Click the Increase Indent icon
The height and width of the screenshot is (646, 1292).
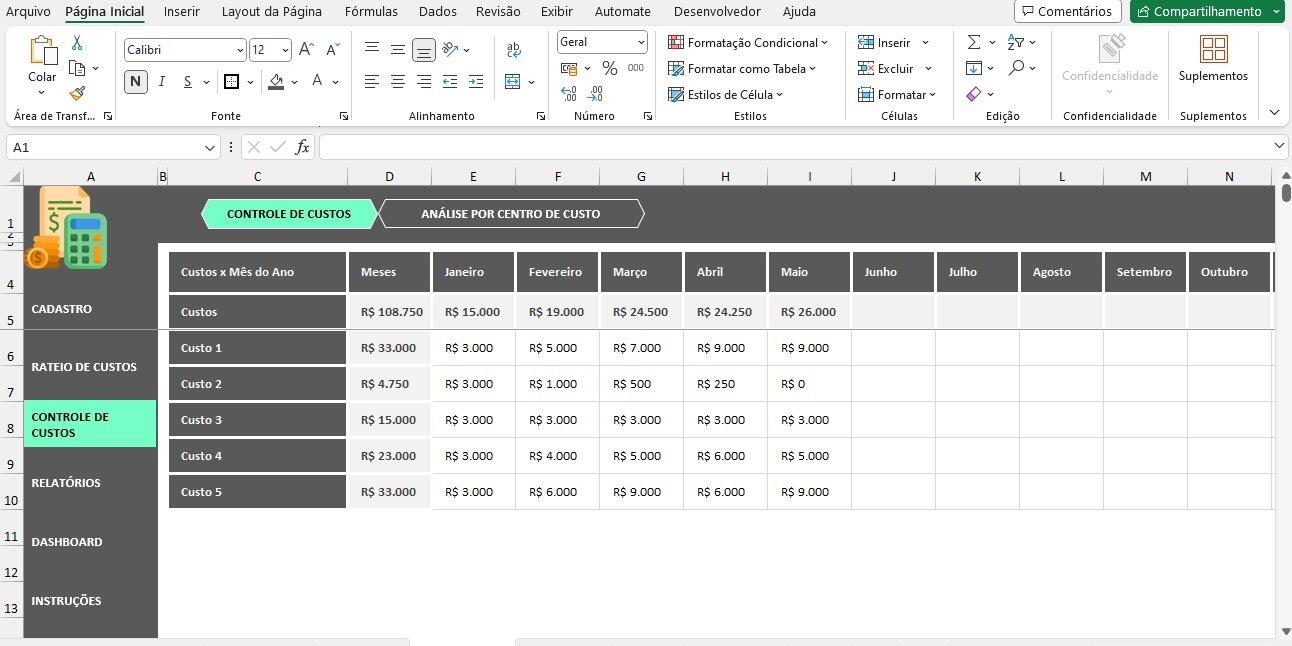tap(477, 82)
